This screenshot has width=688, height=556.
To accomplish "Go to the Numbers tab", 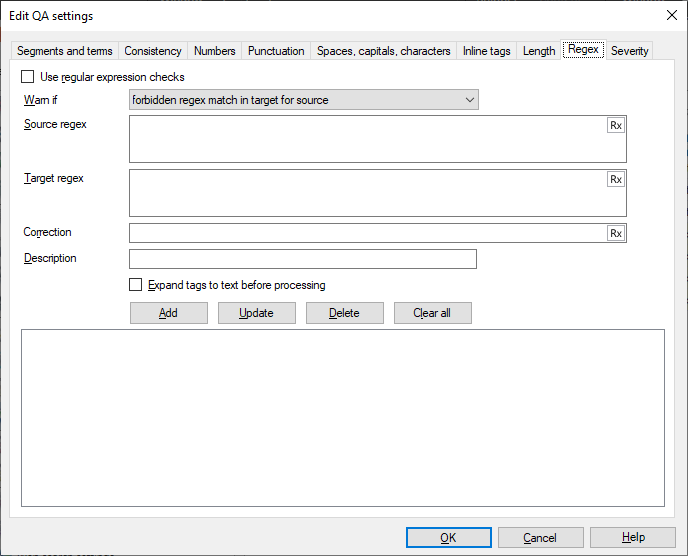I will point(215,51).
